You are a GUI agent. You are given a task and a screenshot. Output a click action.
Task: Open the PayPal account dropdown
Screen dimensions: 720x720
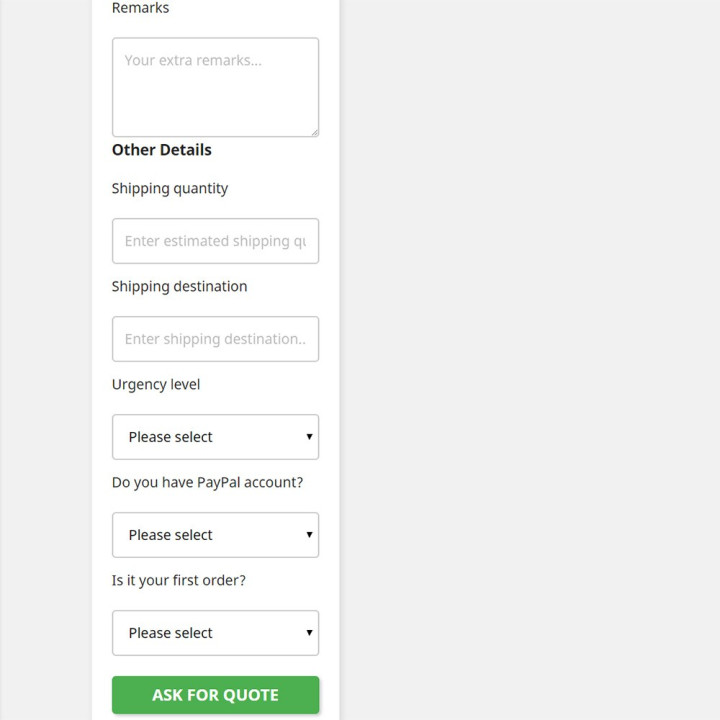215,535
